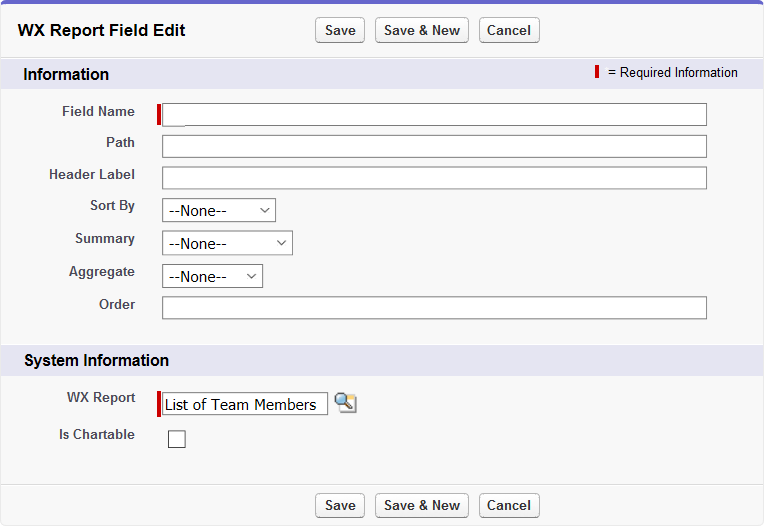This screenshot has width=764, height=526.
Task: Toggle the Is Chartable checkbox
Action: pyautogui.click(x=177, y=438)
